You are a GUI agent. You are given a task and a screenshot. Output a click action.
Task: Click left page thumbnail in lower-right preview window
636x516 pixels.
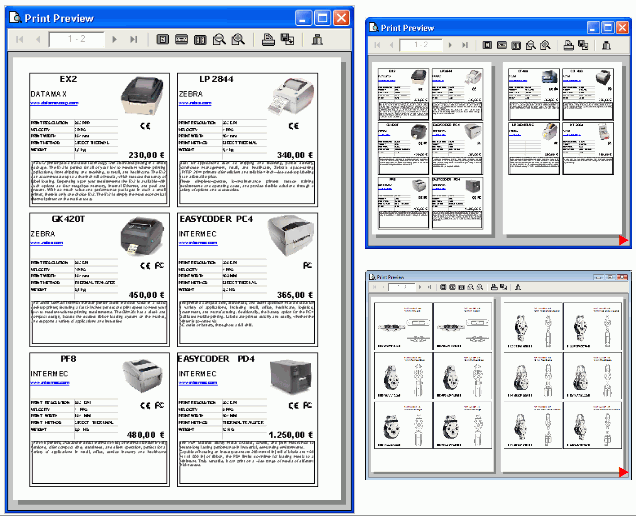tap(432, 385)
